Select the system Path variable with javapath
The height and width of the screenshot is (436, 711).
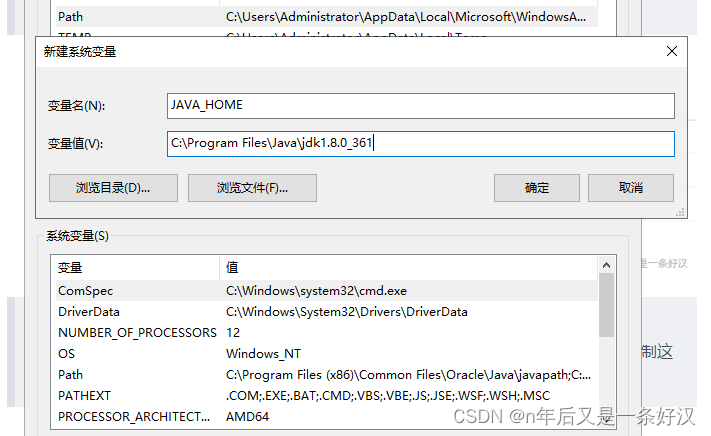click(x=326, y=375)
